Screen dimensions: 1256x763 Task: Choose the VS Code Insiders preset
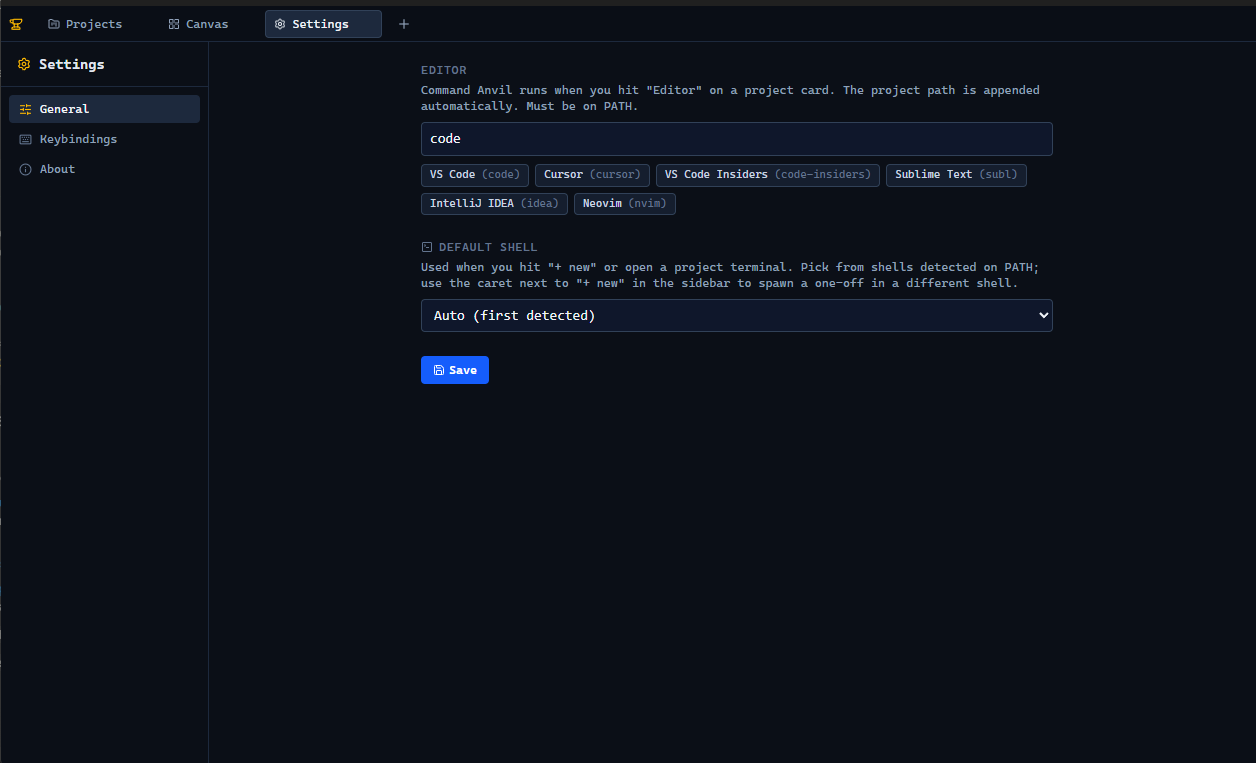[768, 175]
